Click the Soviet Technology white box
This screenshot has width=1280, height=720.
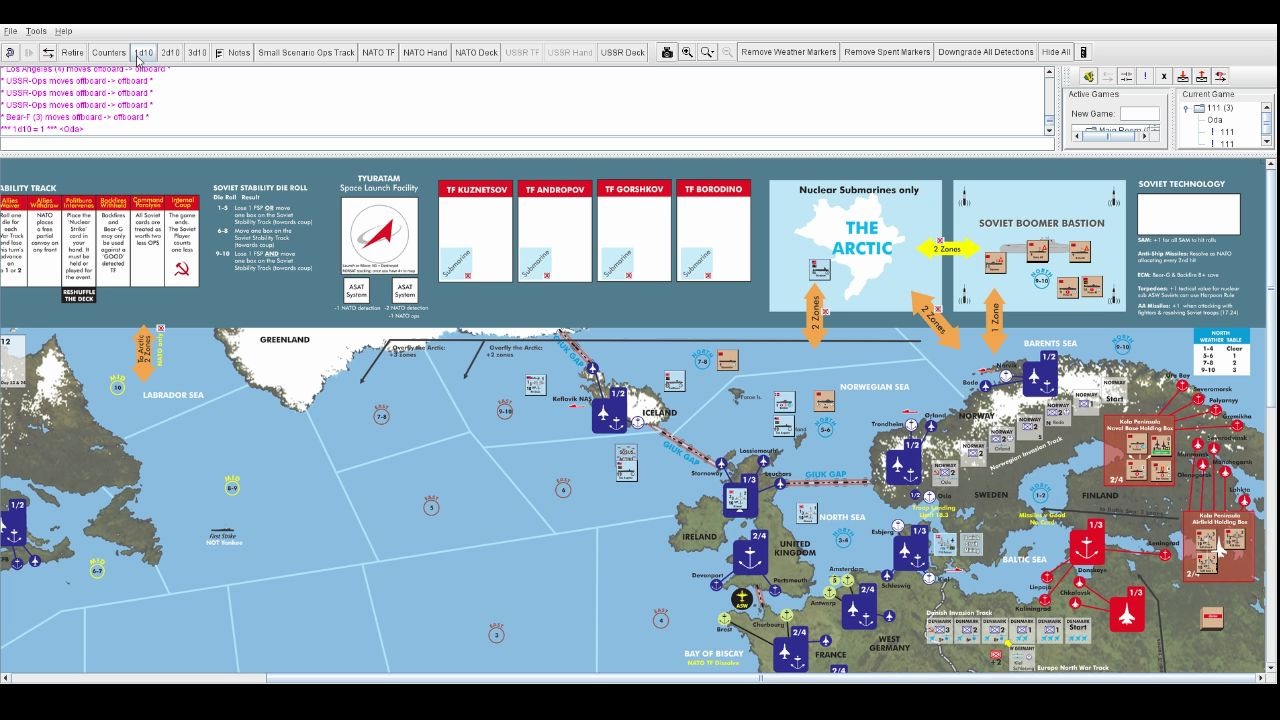tap(1189, 214)
